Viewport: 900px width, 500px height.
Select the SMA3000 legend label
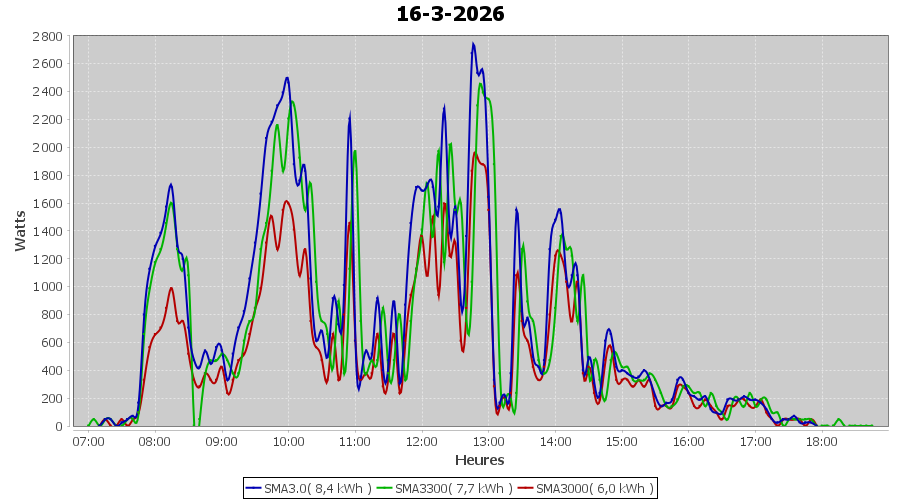(x=595, y=489)
